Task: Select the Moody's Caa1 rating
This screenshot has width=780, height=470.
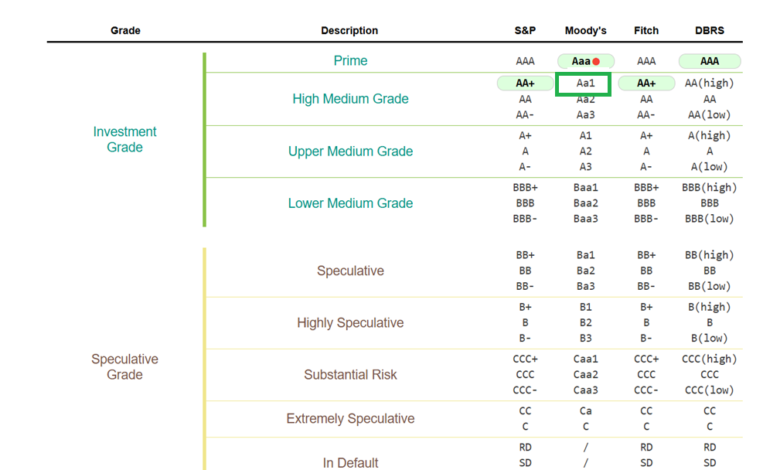Action: [585, 359]
